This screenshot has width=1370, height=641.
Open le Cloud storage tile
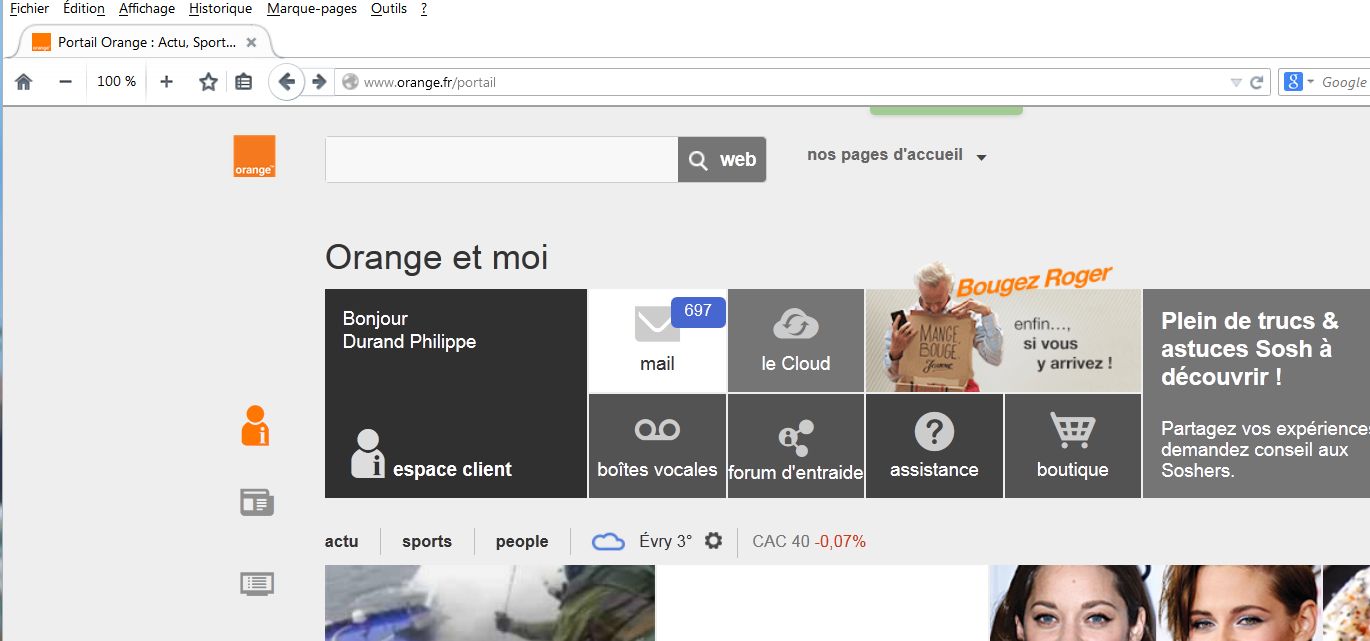pos(796,341)
